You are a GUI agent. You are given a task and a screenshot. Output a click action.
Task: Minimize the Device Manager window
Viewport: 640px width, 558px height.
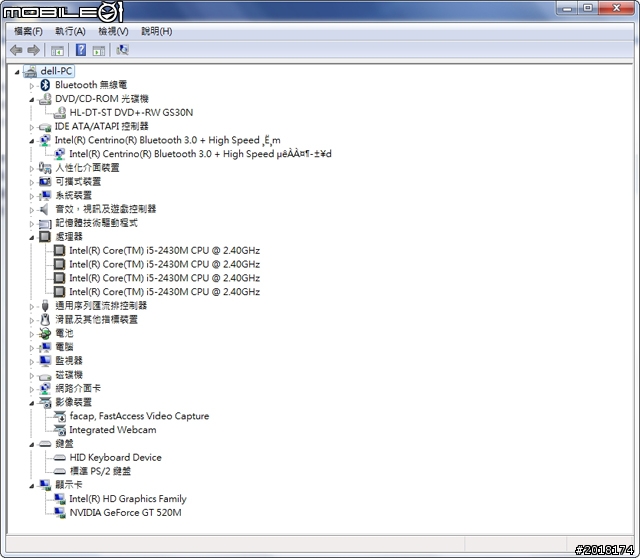pyautogui.click(x=567, y=8)
